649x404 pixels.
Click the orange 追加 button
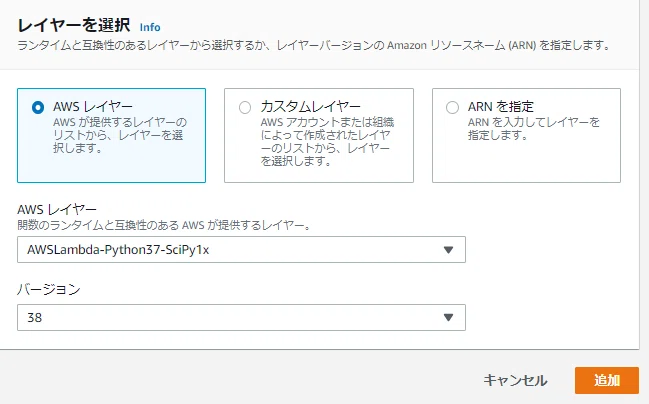tap(607, 380)
